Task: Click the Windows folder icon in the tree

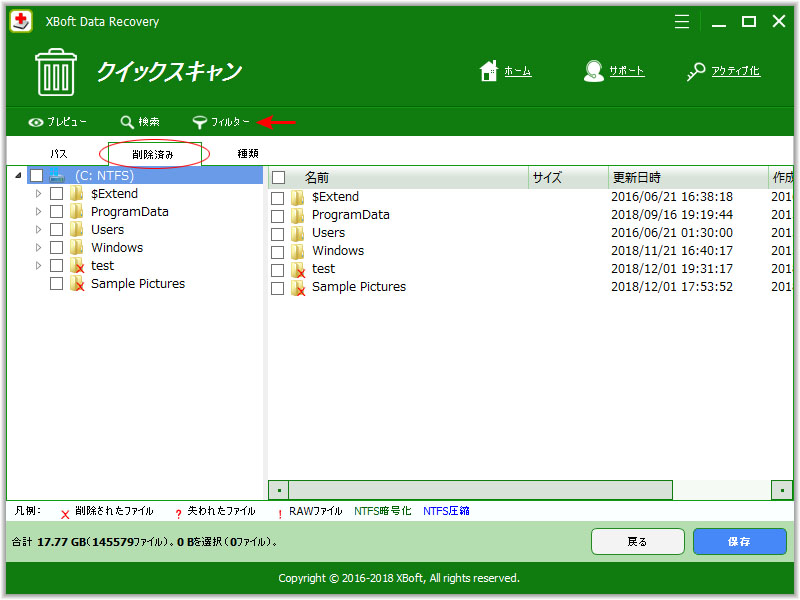Action: 77,247
